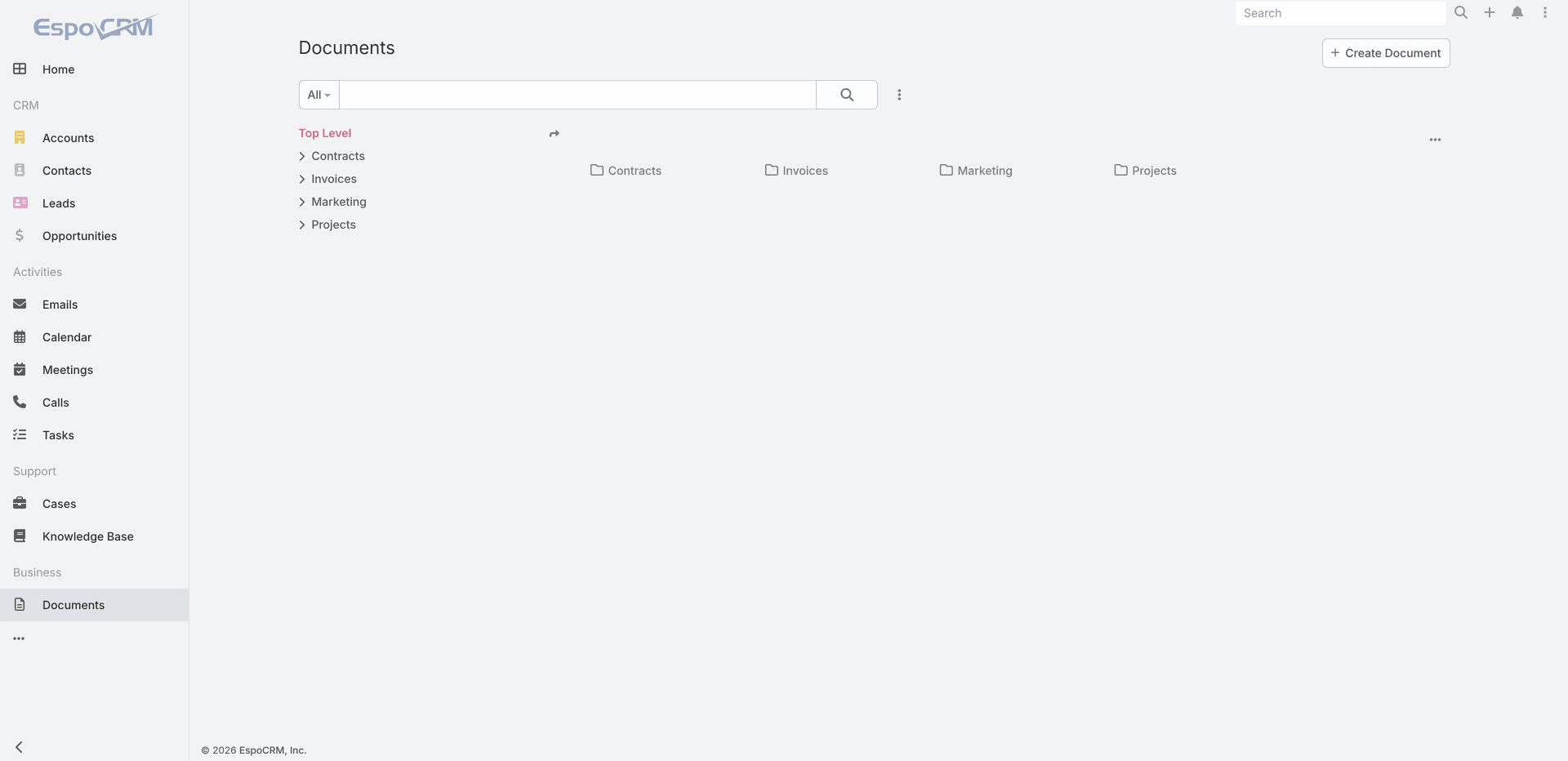
Task: Click the Calls phone icon
Action: (x=20, y=402)
